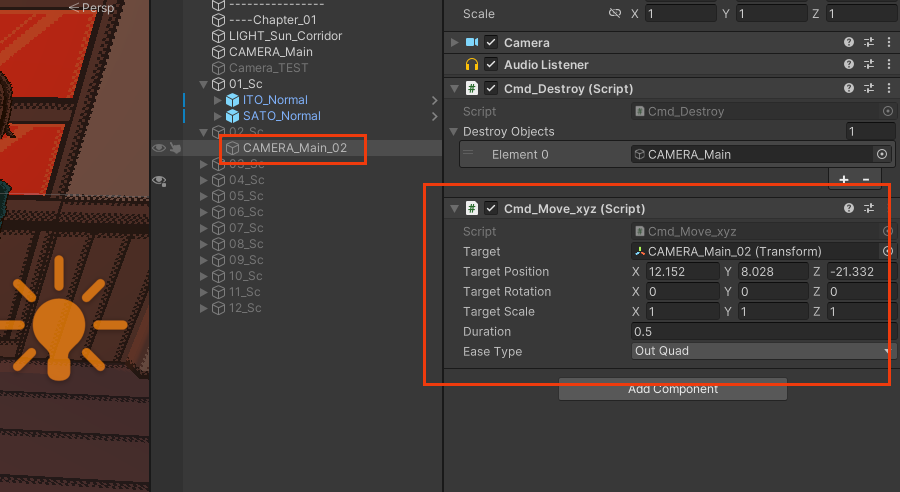
Task: Open presets for the Audio Listener component
Action: click(x=869, y=65)
